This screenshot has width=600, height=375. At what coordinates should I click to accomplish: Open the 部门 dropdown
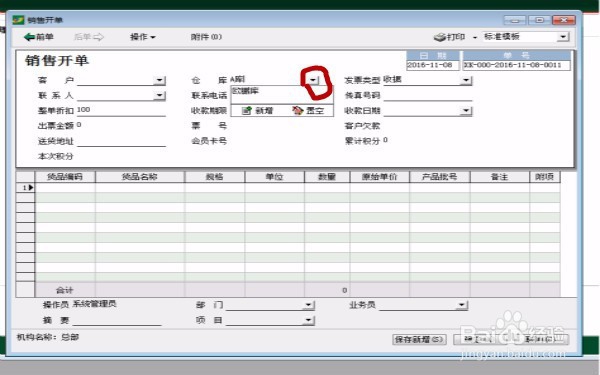[x=308, y=305]
